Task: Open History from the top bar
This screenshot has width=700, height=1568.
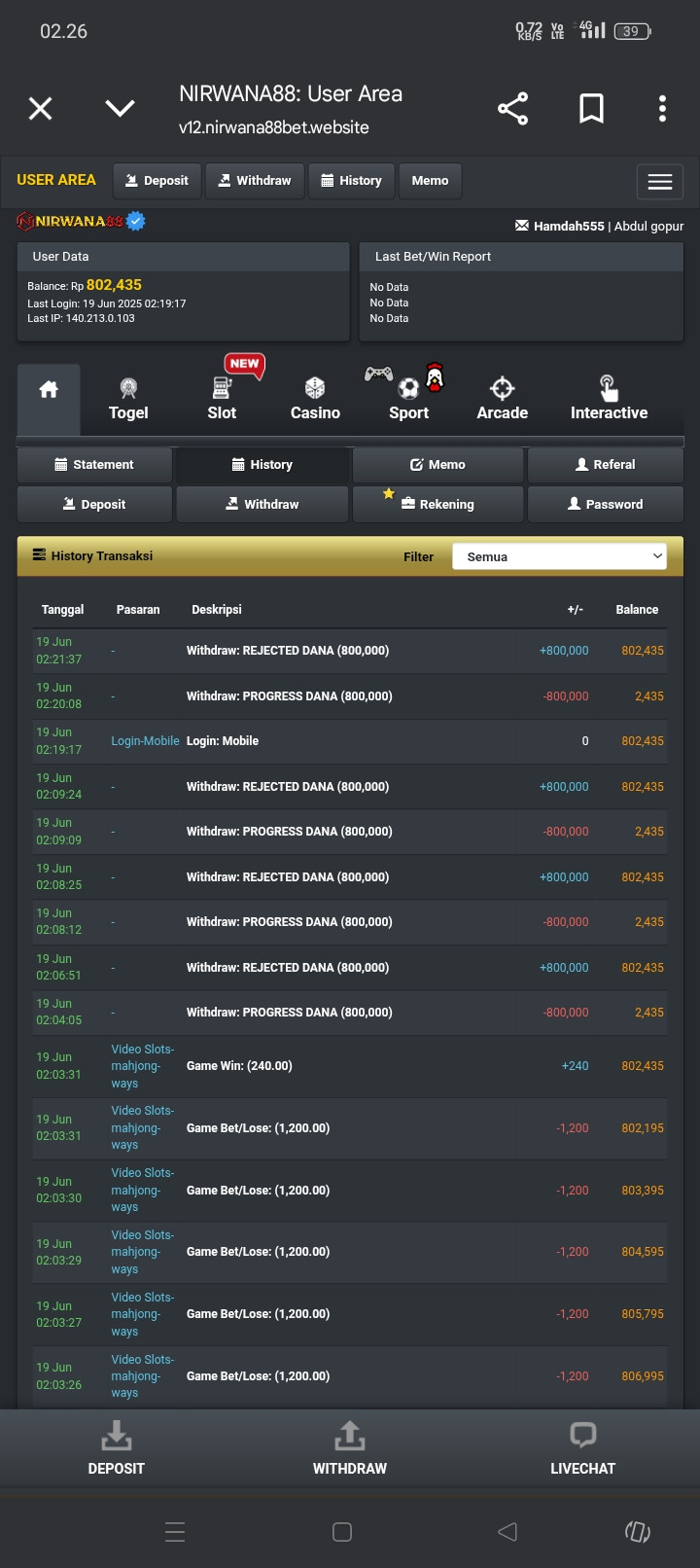Action: pos(351,181)
